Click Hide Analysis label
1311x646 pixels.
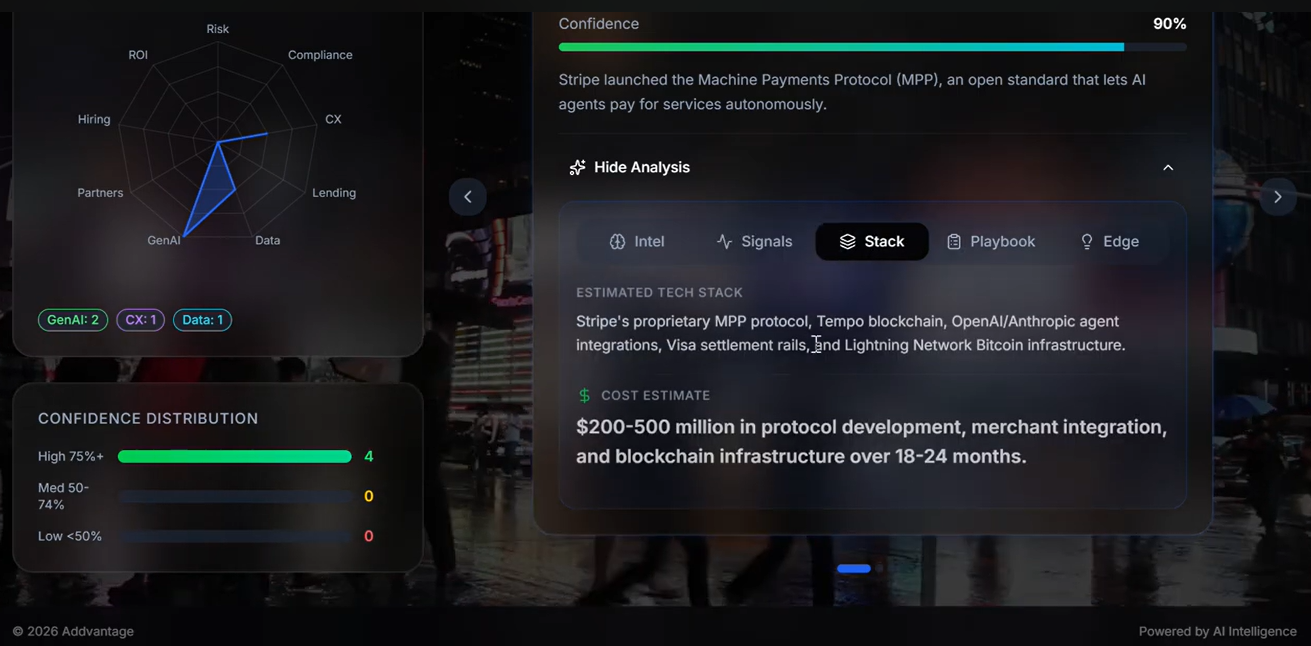[642, 167]
